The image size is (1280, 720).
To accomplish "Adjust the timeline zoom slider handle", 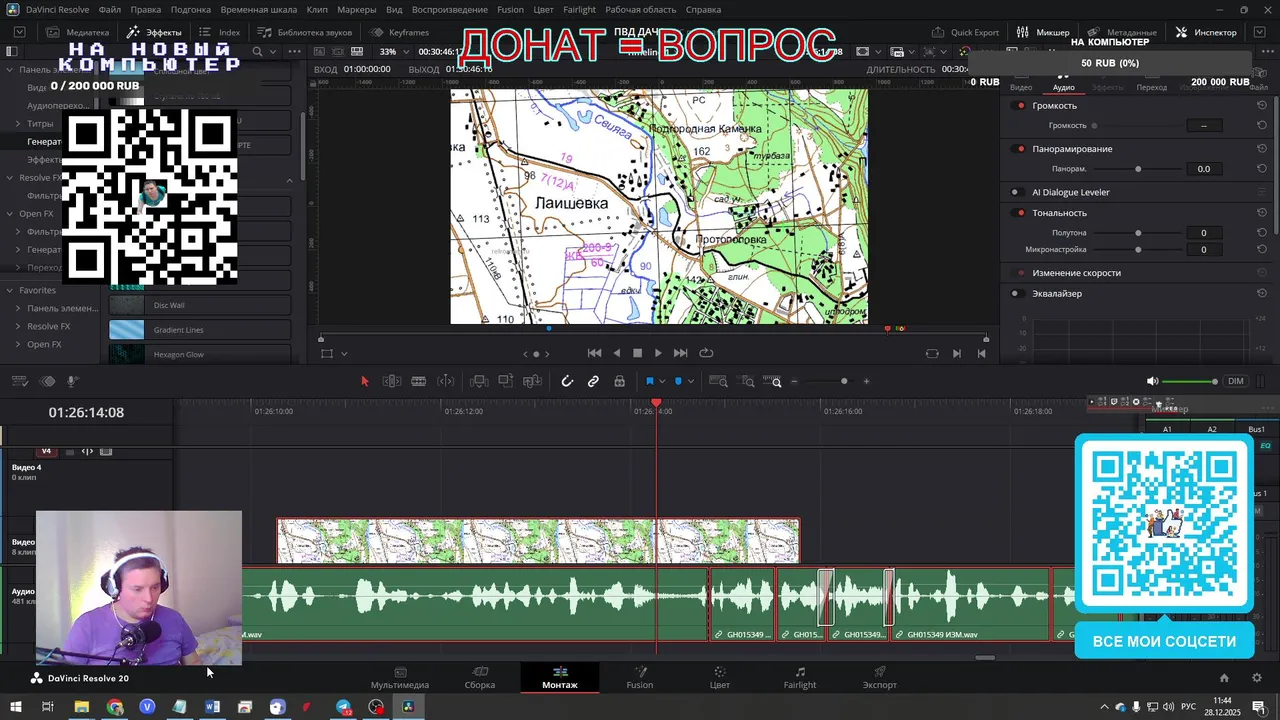I will coord(844,381).
